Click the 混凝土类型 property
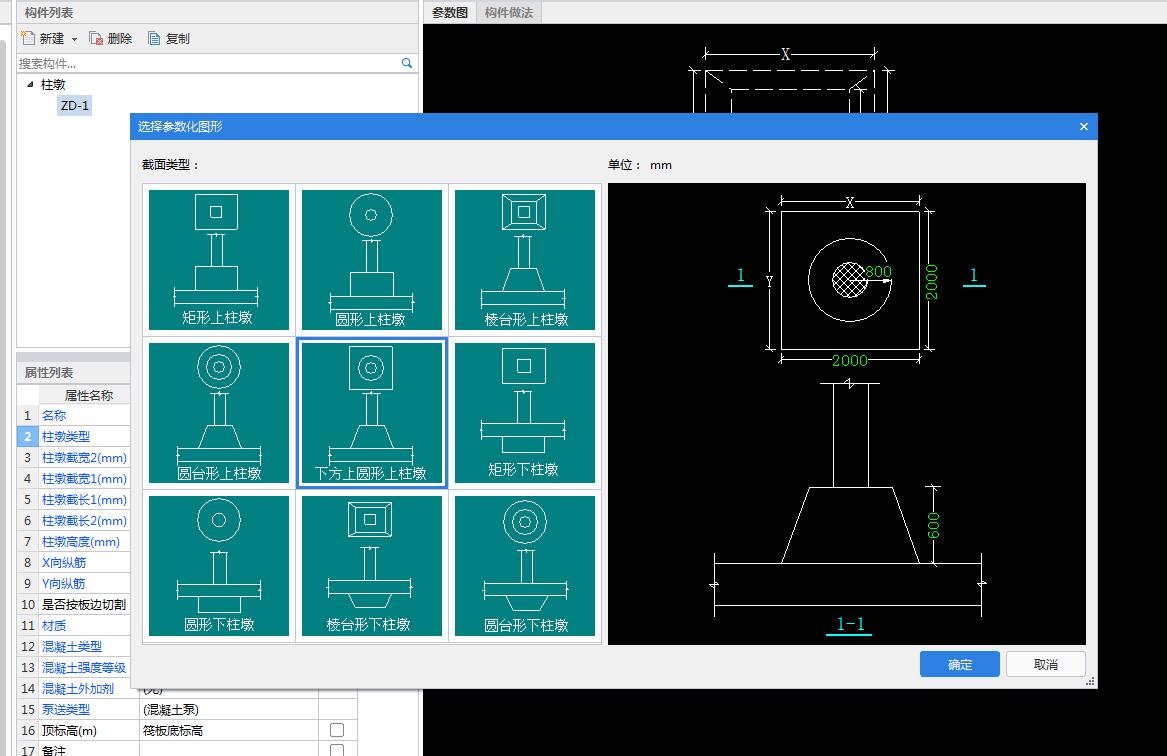 (x=71, y=647)
